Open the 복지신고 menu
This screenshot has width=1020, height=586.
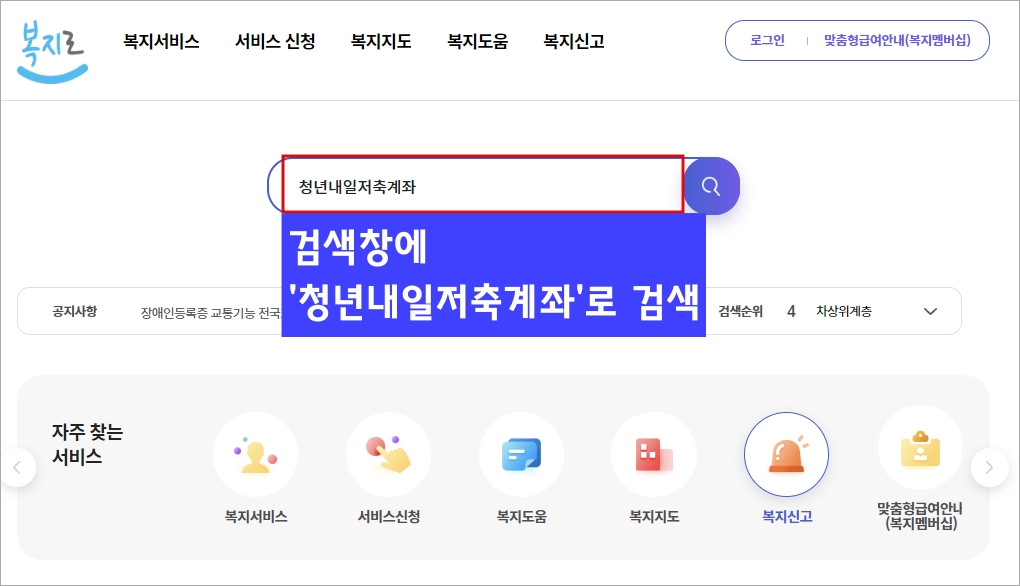(x=572, y=42)
